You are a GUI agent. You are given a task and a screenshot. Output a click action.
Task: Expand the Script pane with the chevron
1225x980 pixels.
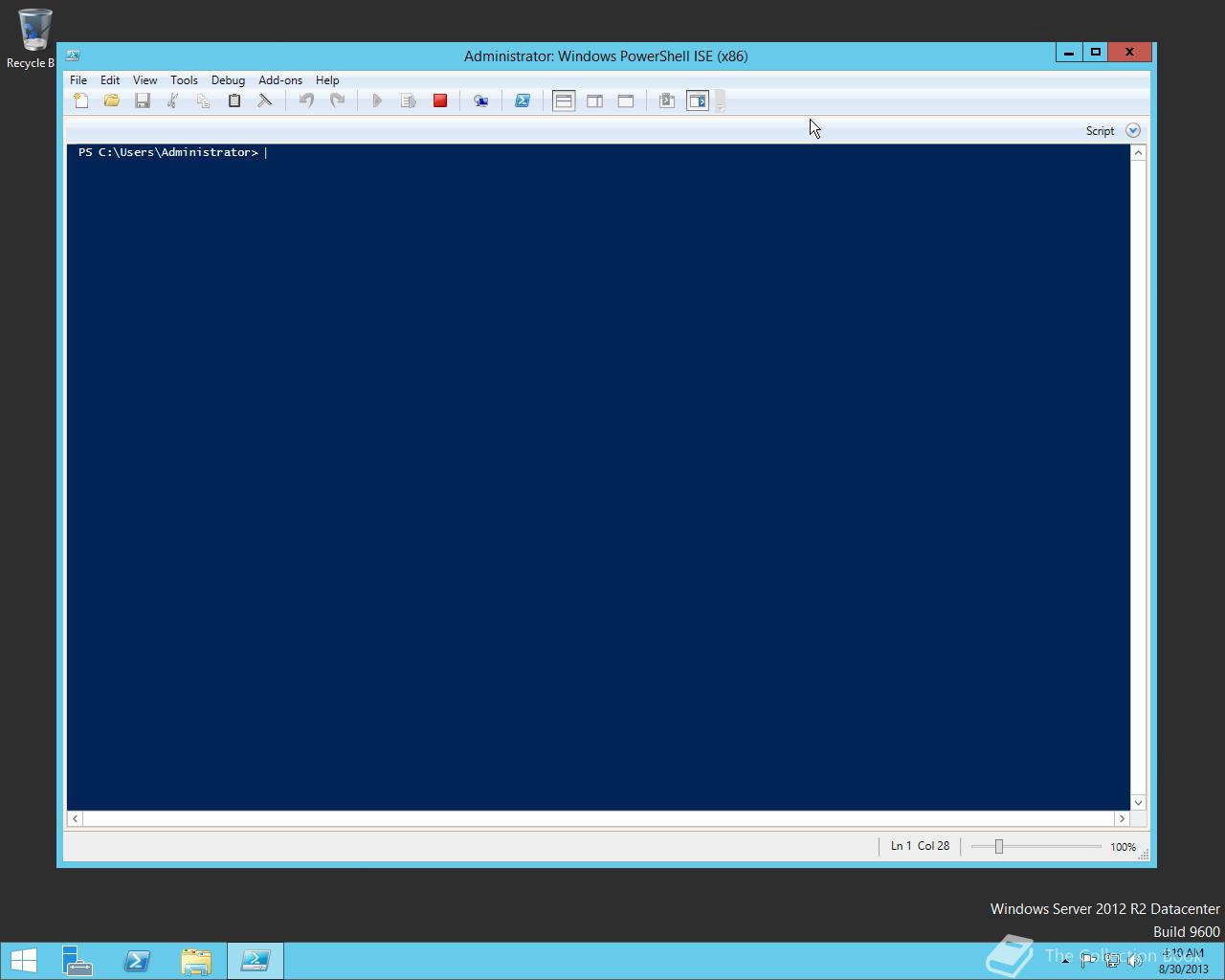click(1133, 130)
